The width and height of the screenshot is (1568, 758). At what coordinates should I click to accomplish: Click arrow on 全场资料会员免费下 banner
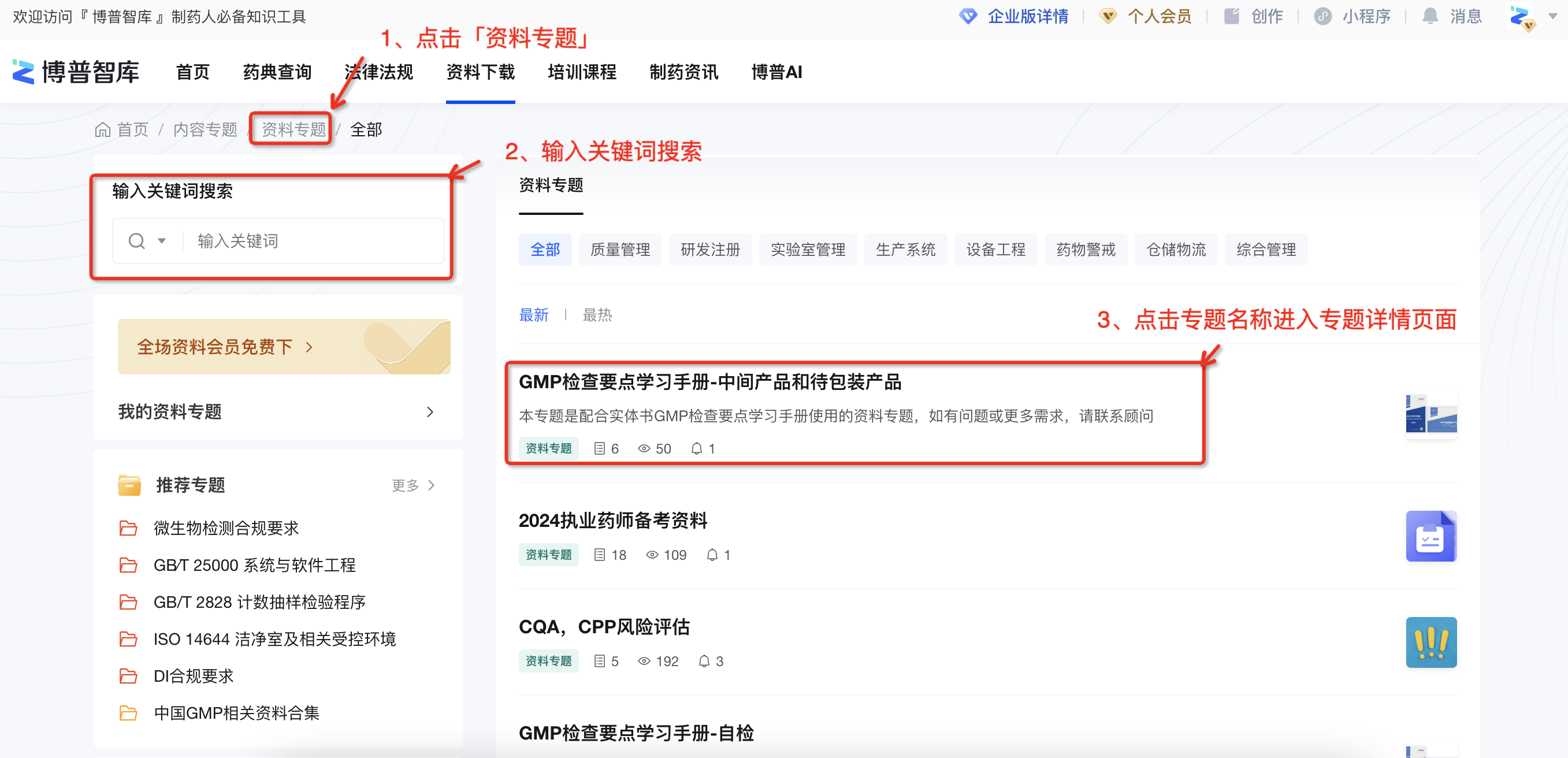pyautogui.click(x=309, y=348)
